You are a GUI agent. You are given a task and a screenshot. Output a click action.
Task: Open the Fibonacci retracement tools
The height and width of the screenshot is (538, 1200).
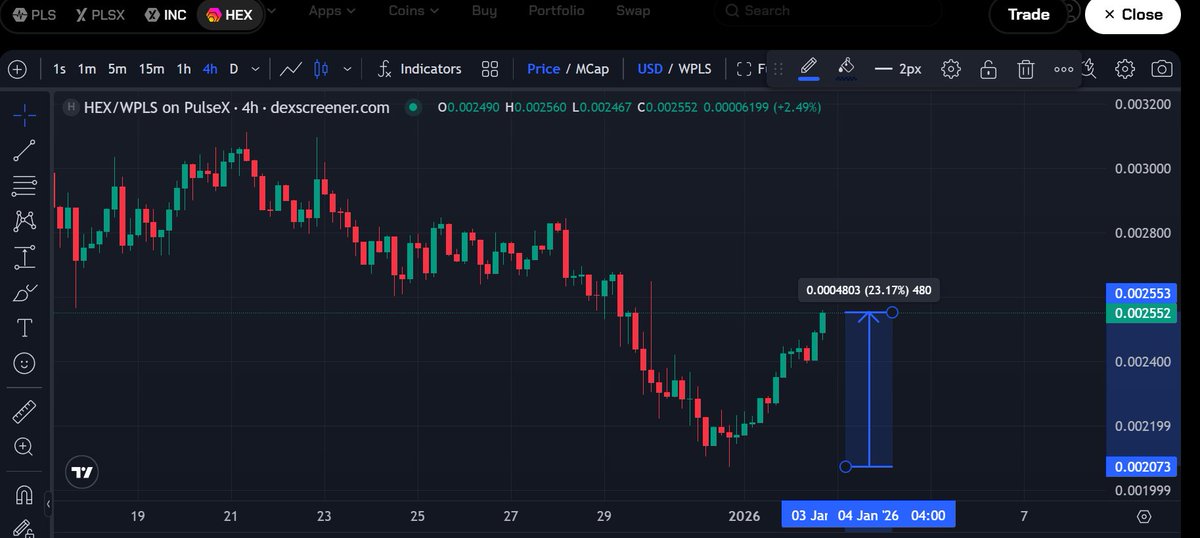pyautogui.click(x=25, y=186)
